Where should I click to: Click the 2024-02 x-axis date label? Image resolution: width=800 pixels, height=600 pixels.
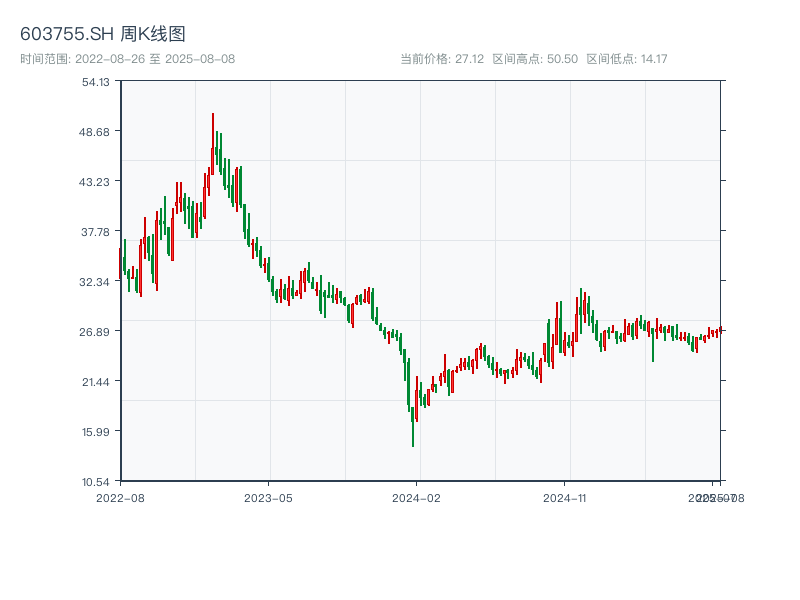[418, 497]
